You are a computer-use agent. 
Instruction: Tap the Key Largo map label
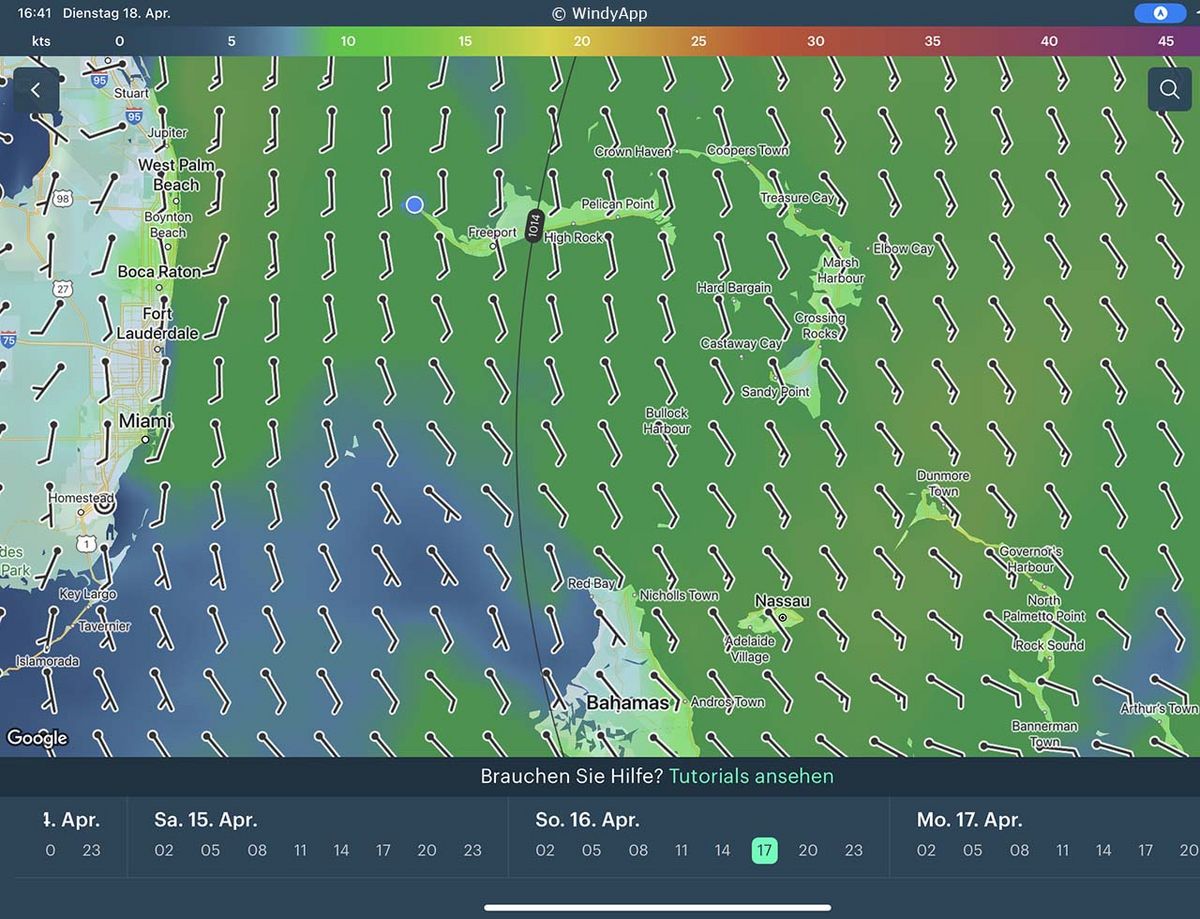[x=88, y=594]
